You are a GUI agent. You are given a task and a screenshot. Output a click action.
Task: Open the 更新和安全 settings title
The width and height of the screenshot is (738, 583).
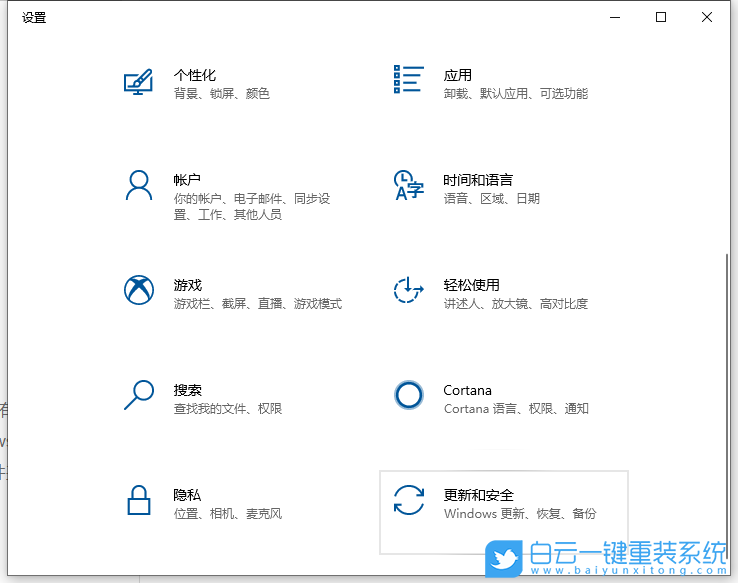pyautogui.click(x=478, y=495)
